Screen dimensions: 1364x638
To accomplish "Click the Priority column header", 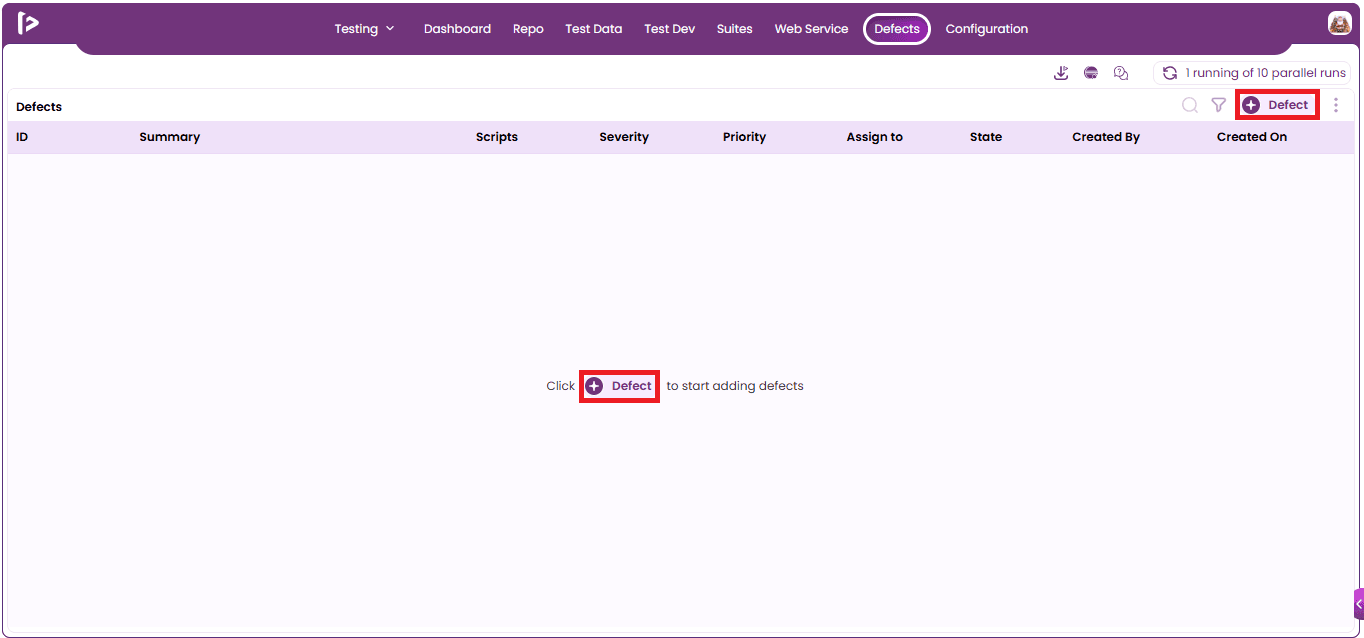I will tap(744, 137).
